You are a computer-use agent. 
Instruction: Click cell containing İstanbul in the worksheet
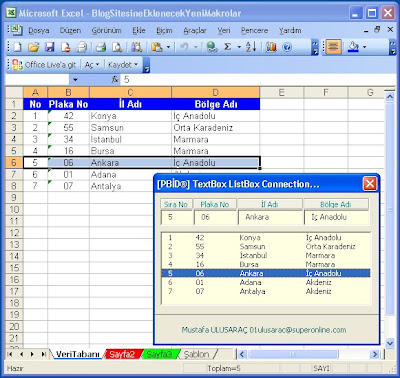click(x=130, y=139)
